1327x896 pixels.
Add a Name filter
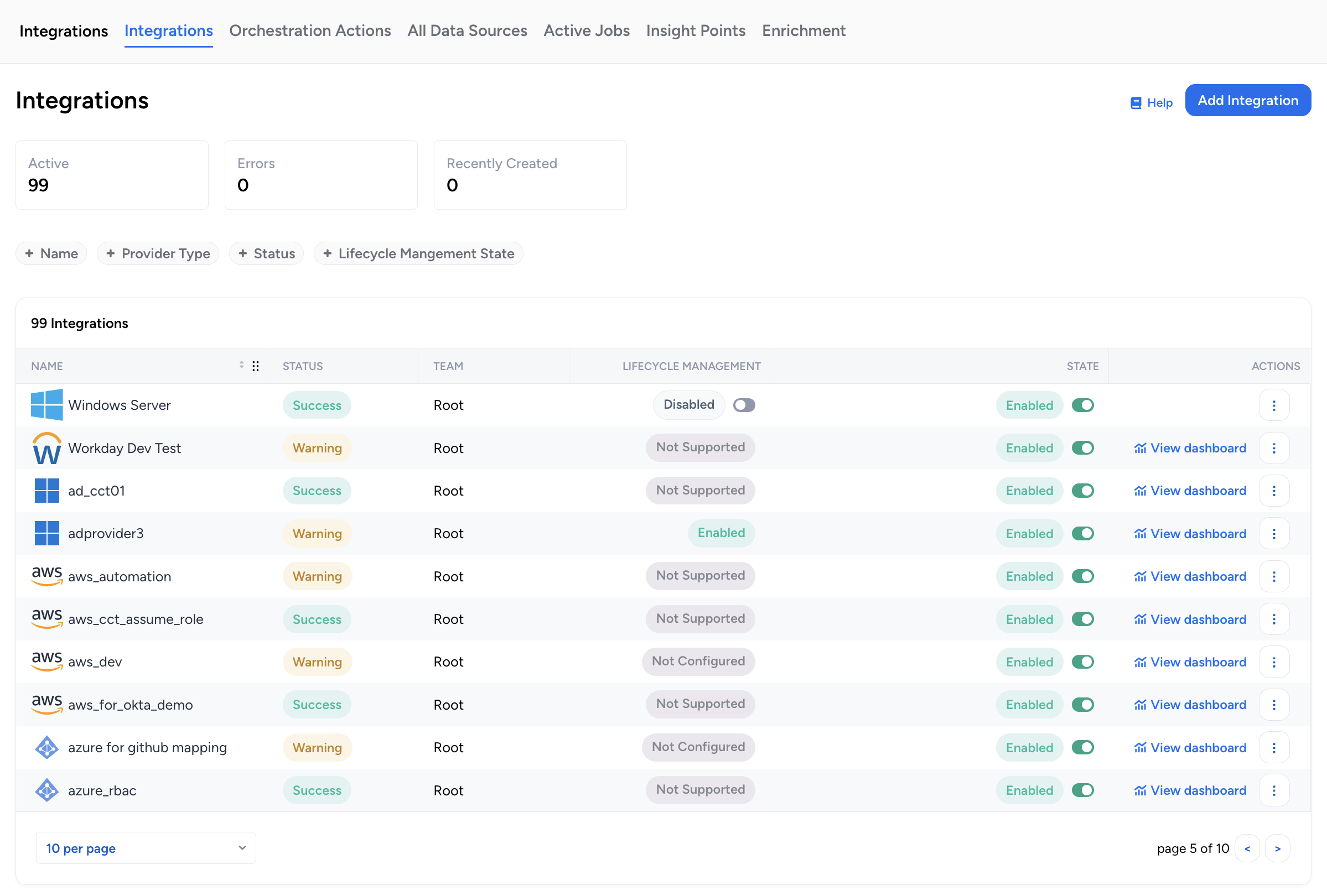[x=51, y=253]
